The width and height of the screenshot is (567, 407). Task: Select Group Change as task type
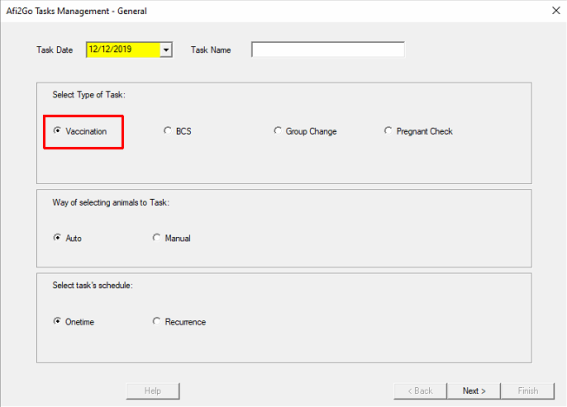coord(305,131)
